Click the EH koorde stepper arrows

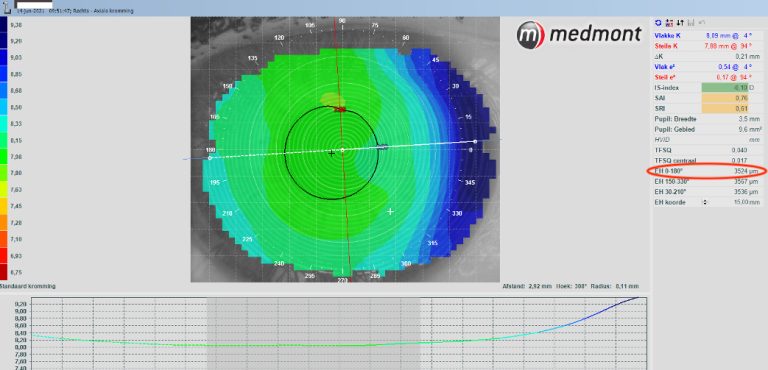pyautogui.click(x=705, y=202)
